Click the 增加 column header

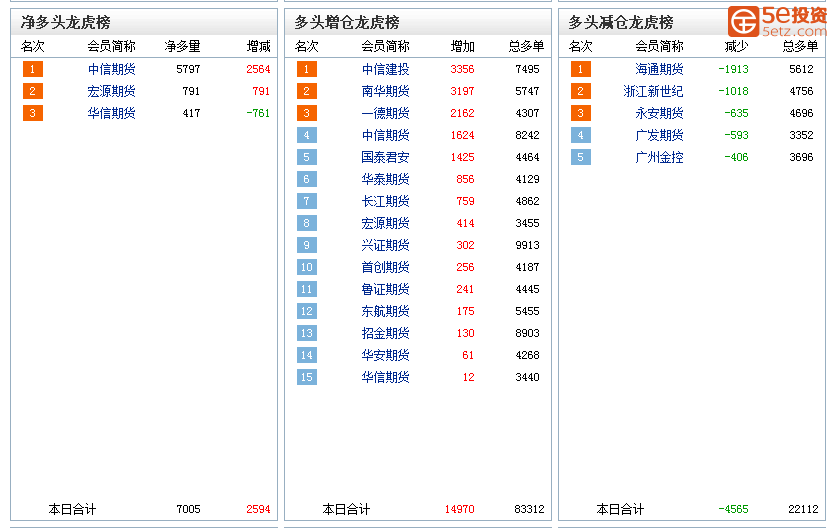[462, 47]
